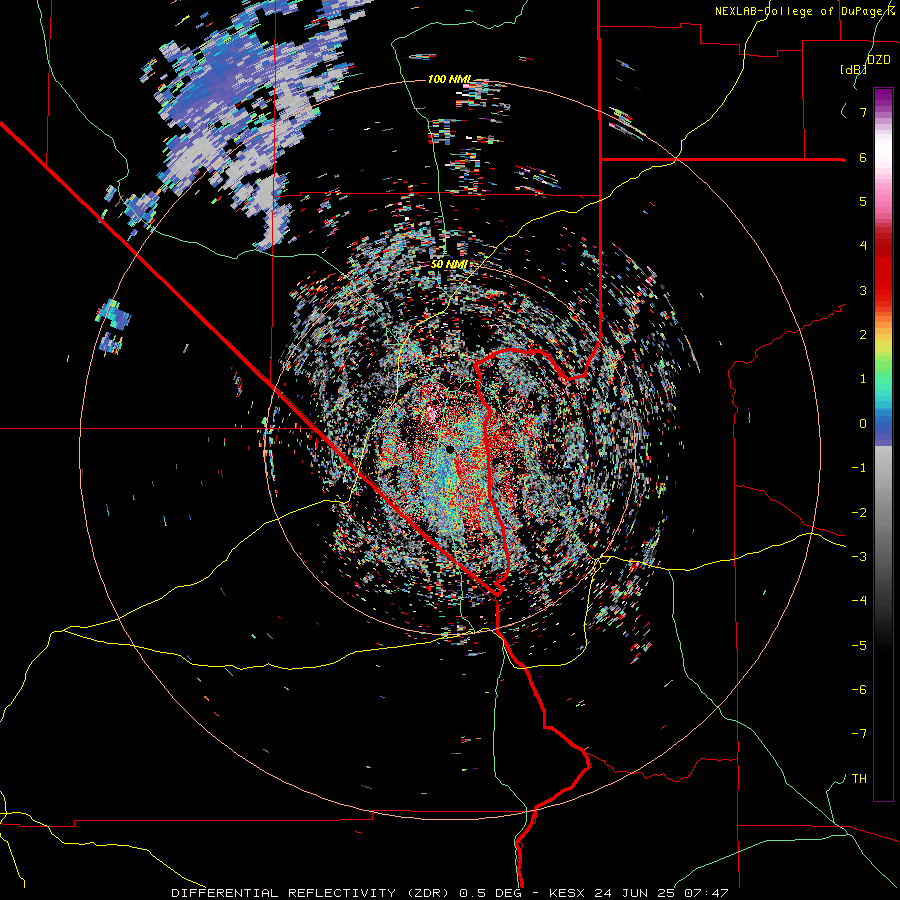Screen dimensions: 900x900
Task: Click the black radar site dot at center
Action: (x=450, y=449)
